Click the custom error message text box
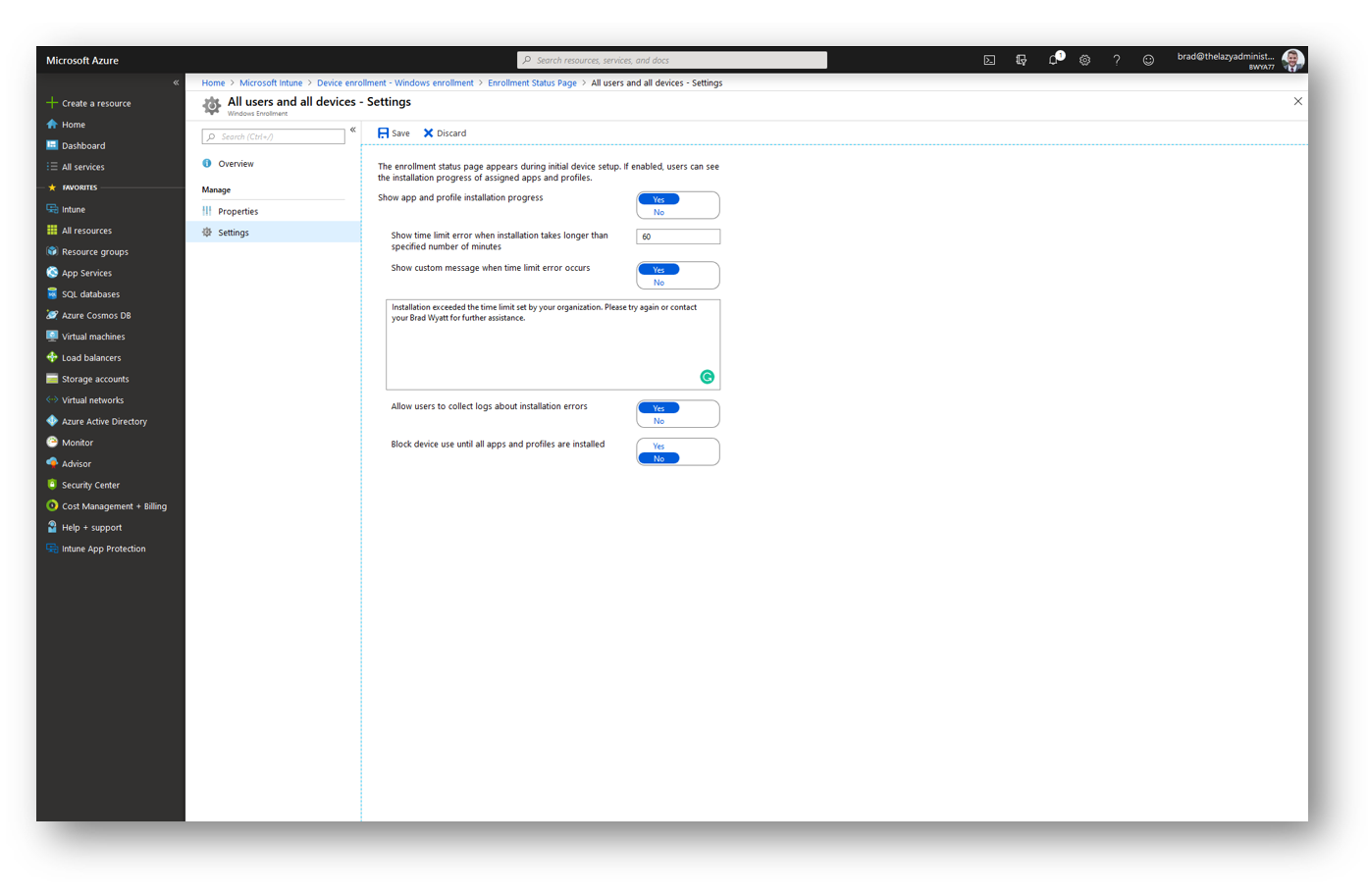This screenshot has width=1368, height=896. point(552,344)
